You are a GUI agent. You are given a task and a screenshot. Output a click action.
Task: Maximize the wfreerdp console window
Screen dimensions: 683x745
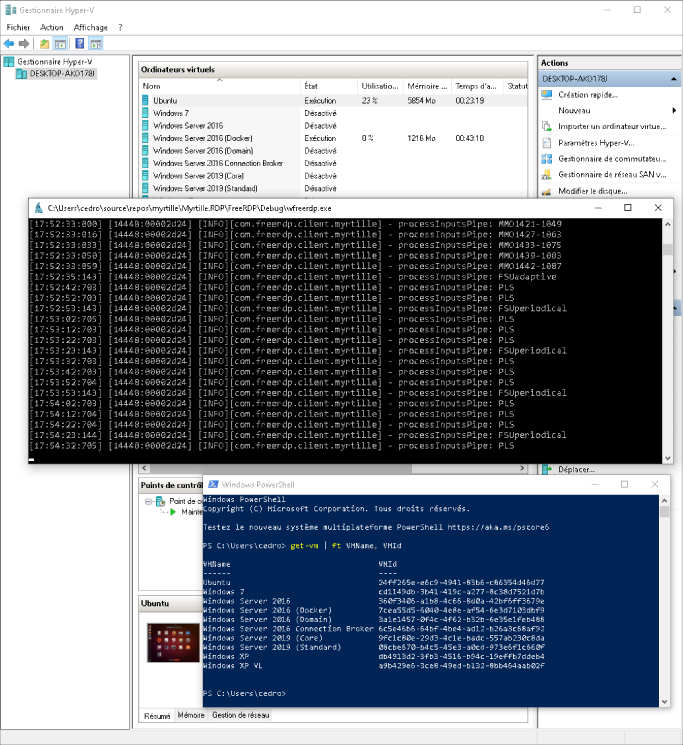627,208
